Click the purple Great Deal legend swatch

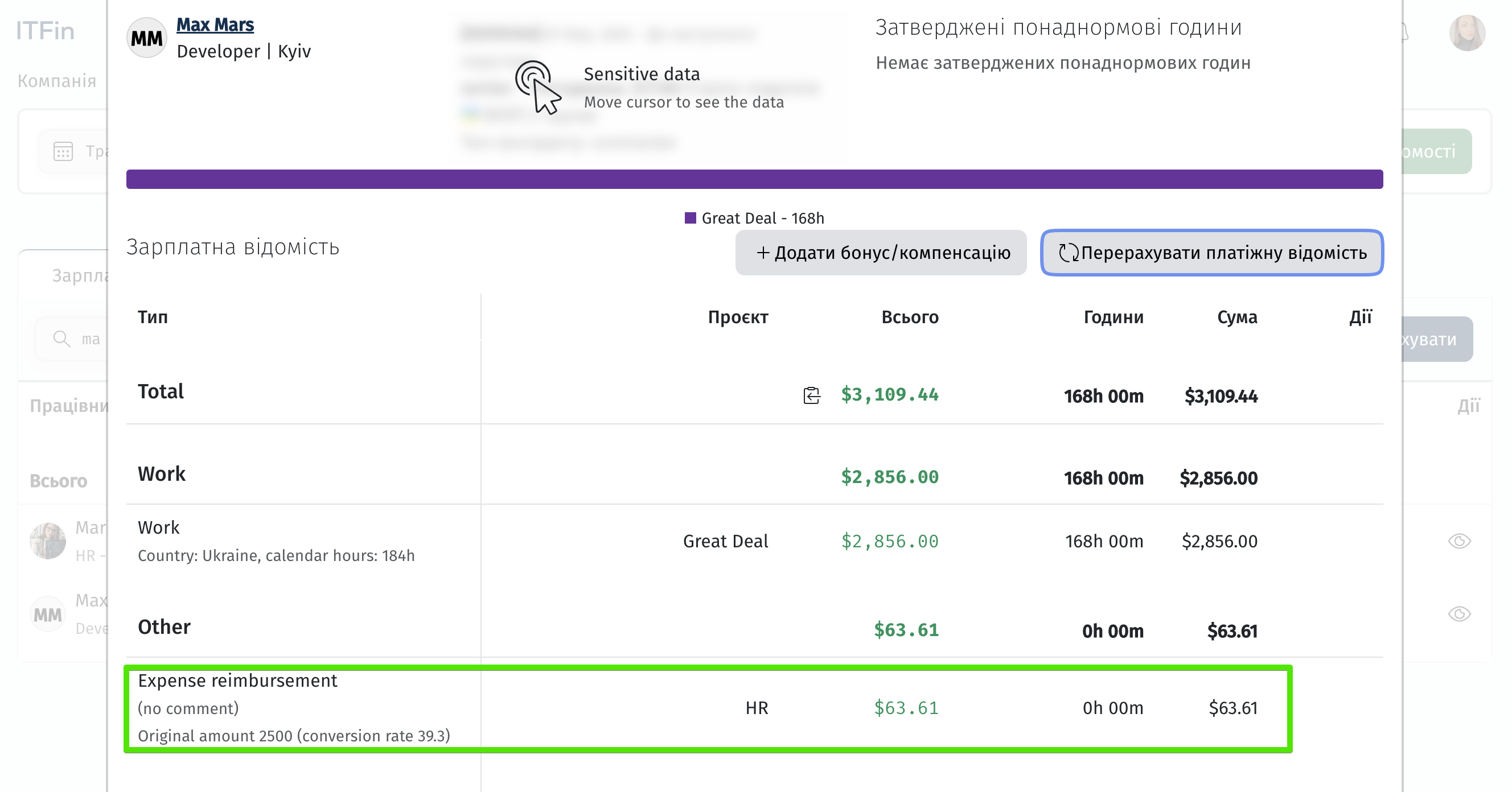tap(691, 218)
